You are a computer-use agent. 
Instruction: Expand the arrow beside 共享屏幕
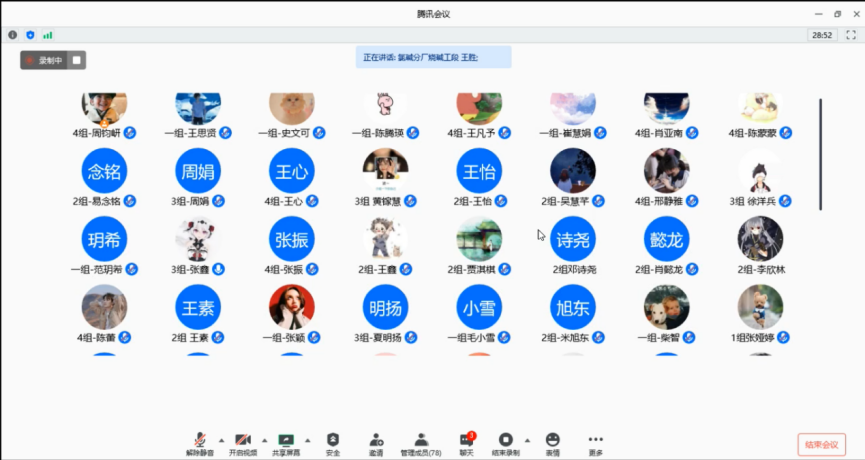point(309,439)
